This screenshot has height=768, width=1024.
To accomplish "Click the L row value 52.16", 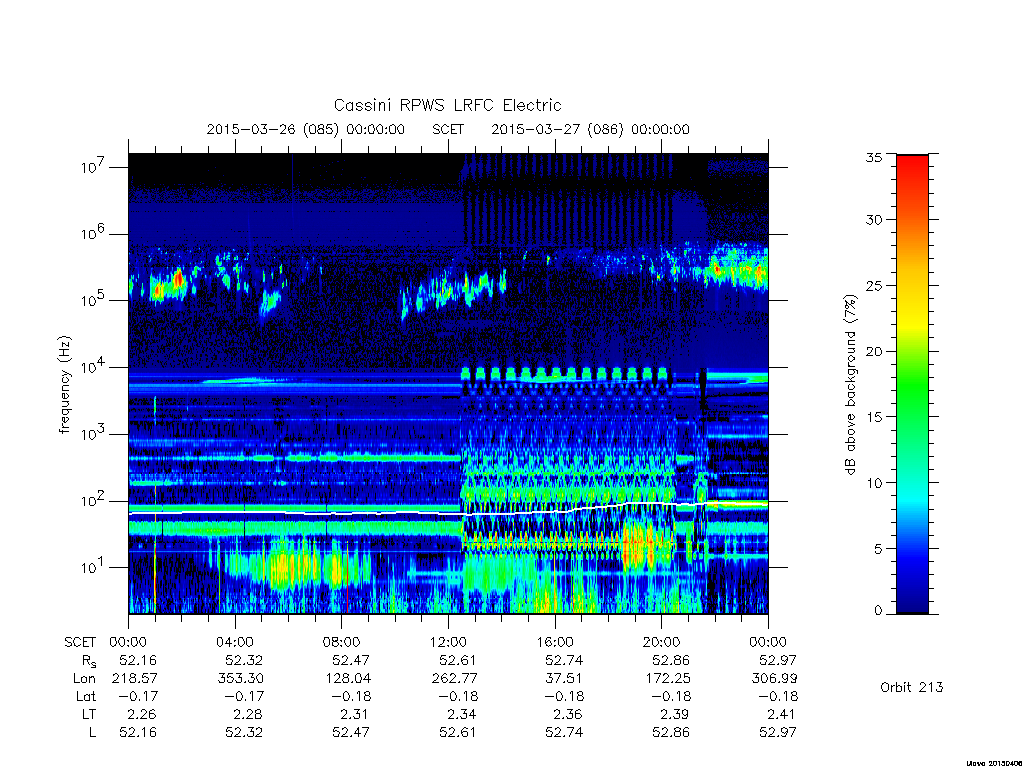I will [138, 732].
